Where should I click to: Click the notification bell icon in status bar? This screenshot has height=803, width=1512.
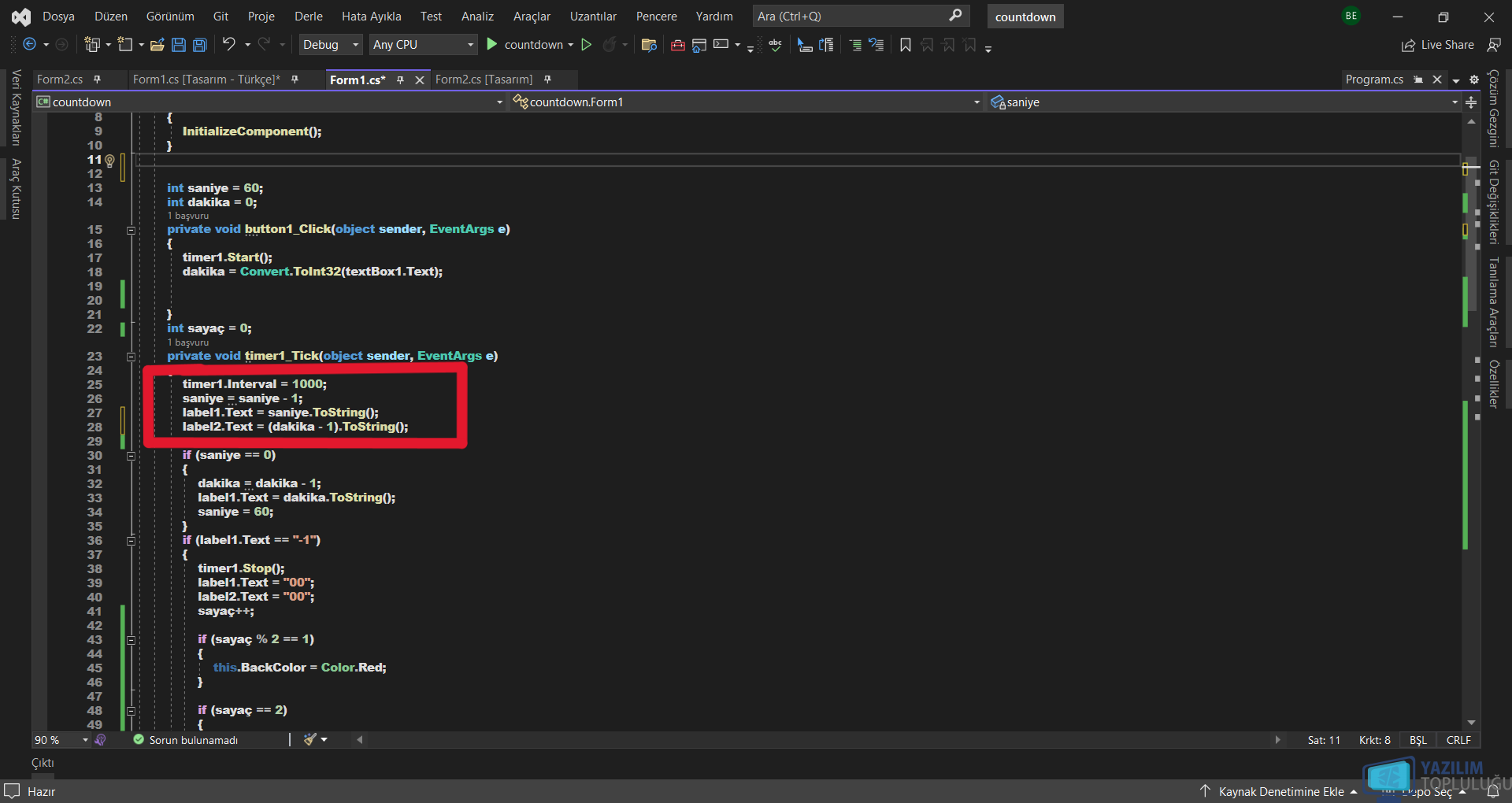point(1493,791)
